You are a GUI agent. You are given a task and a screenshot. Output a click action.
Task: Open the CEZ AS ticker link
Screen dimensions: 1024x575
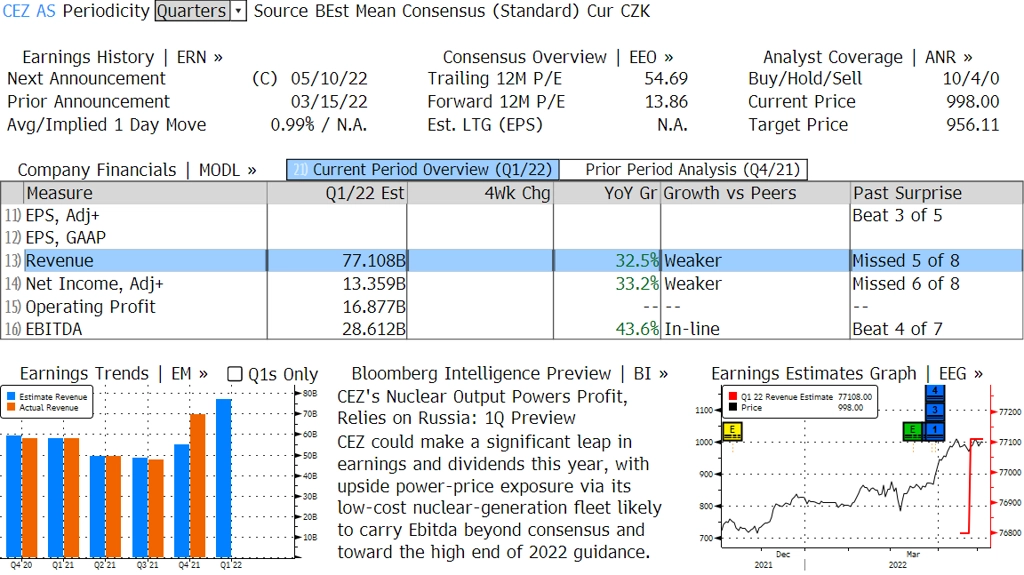pyautogui.click(x=29, y=11)
